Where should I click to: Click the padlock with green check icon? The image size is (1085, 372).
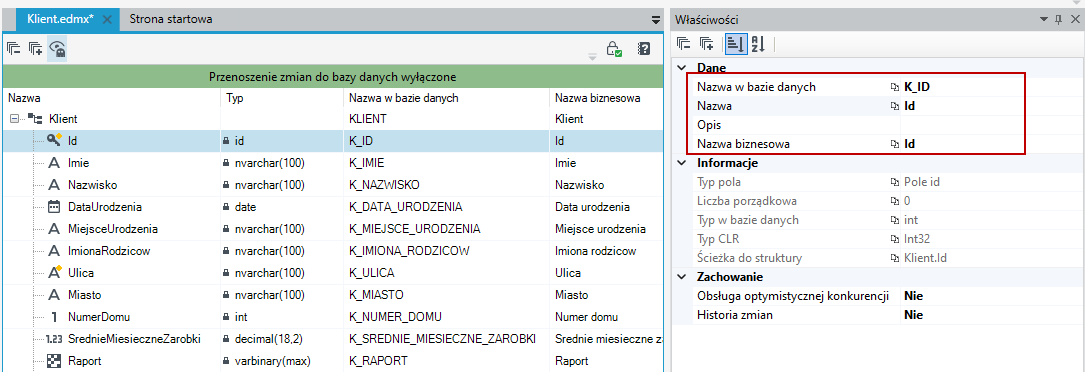pos(614,49)
